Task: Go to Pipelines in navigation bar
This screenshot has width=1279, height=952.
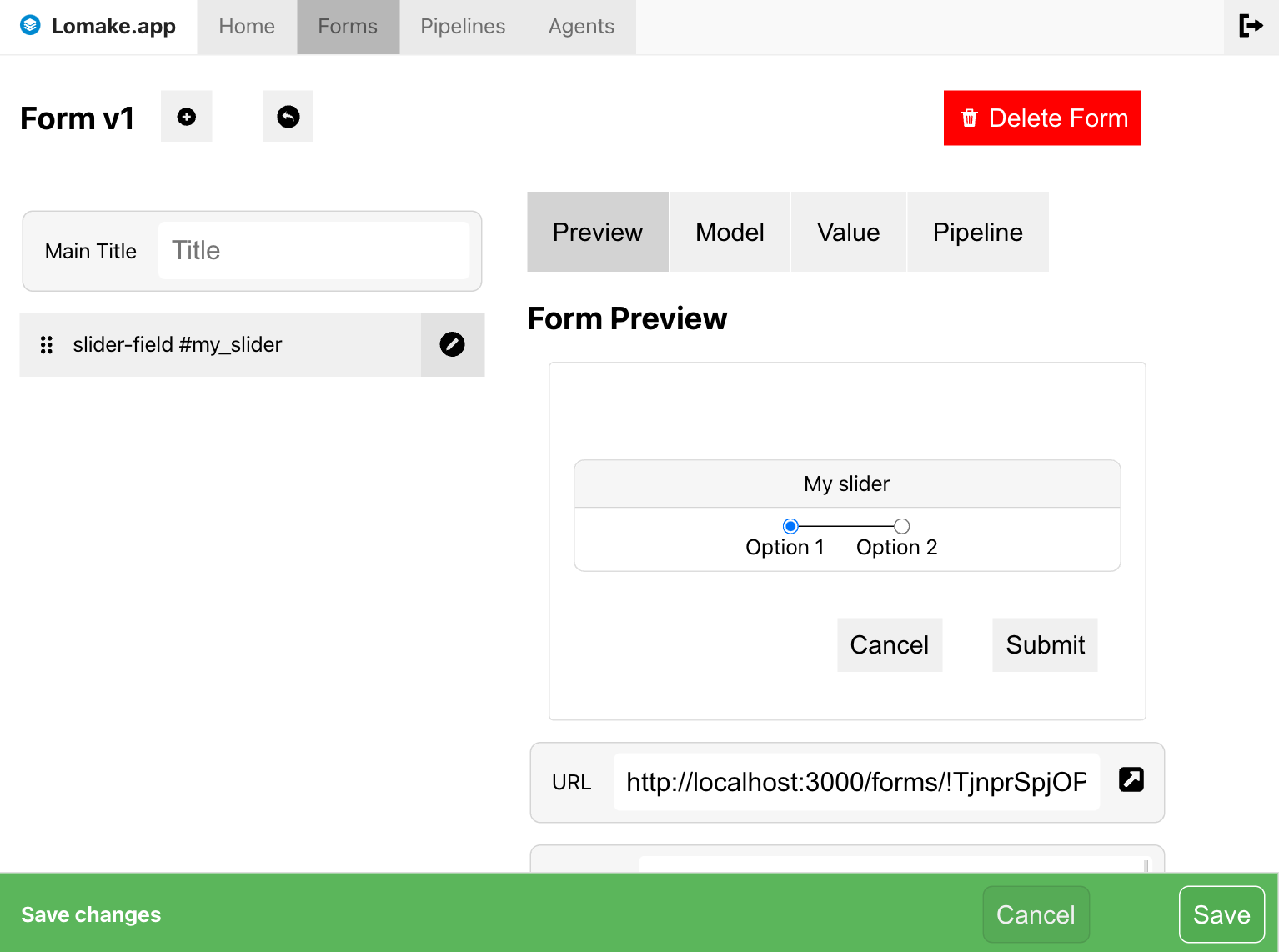Action: (x=463, y=27)
